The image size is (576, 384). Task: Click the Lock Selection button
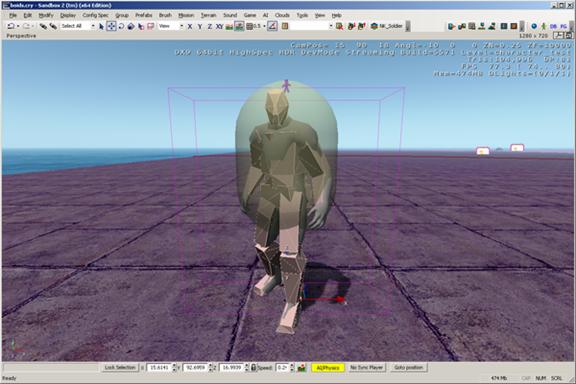tap(120, 367)
